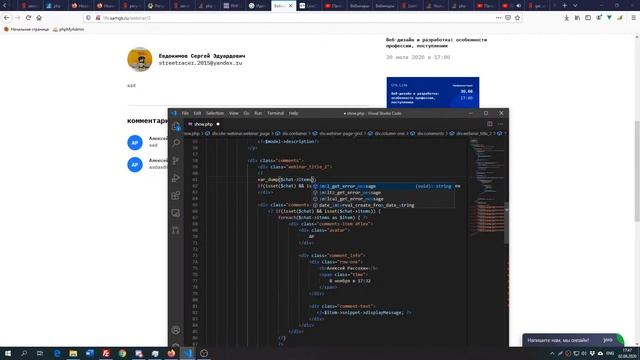The image size is (640, 360).
Task: Open FileZilla from the taskbar
Action: [106, 353]
